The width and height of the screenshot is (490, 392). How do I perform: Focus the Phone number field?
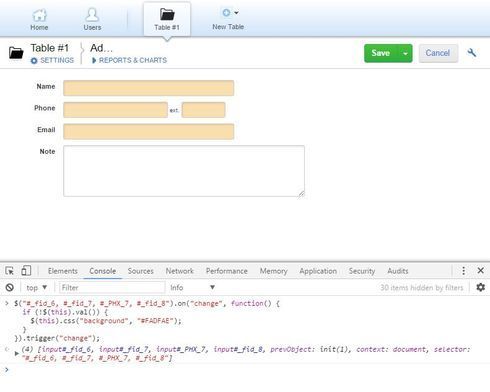coord(115,110)
